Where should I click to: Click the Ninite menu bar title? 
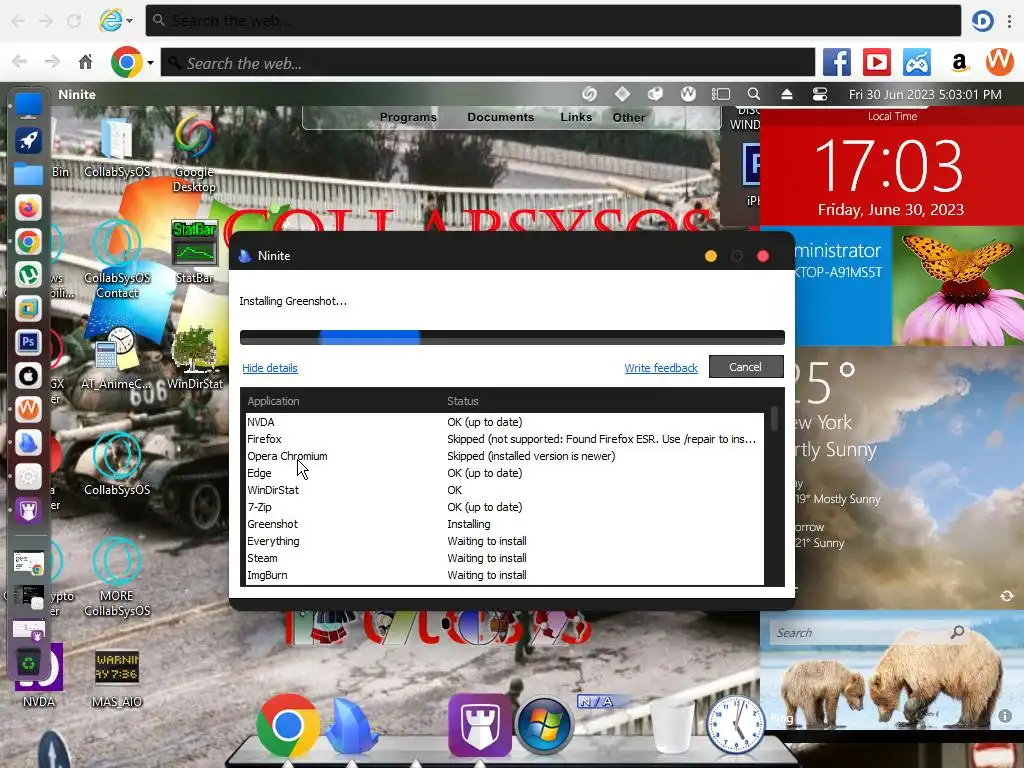[x=77, y=94]
